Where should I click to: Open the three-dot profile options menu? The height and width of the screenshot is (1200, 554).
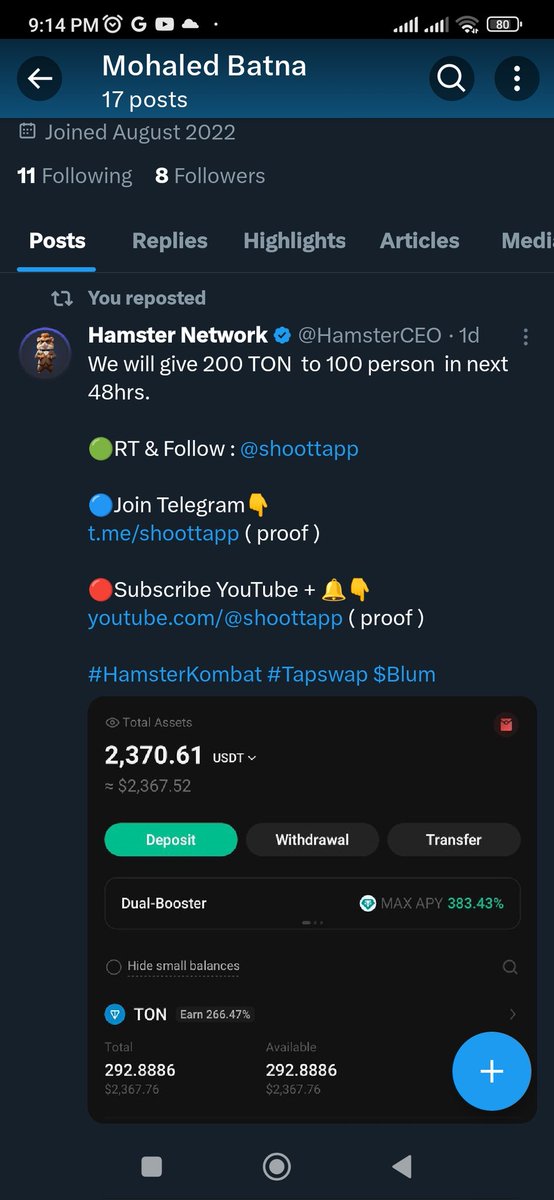tap(517, 79)
